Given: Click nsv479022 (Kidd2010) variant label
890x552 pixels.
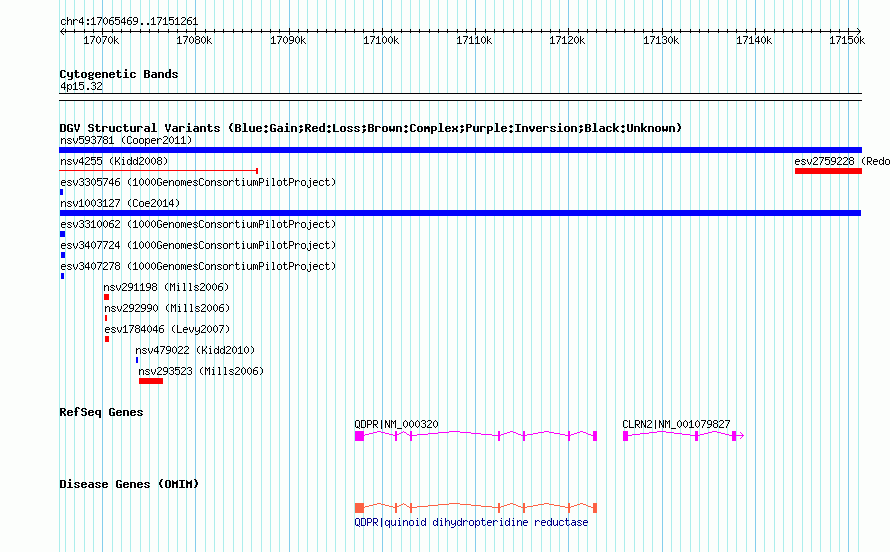Looking at the screenshot, I should (195, 350).
